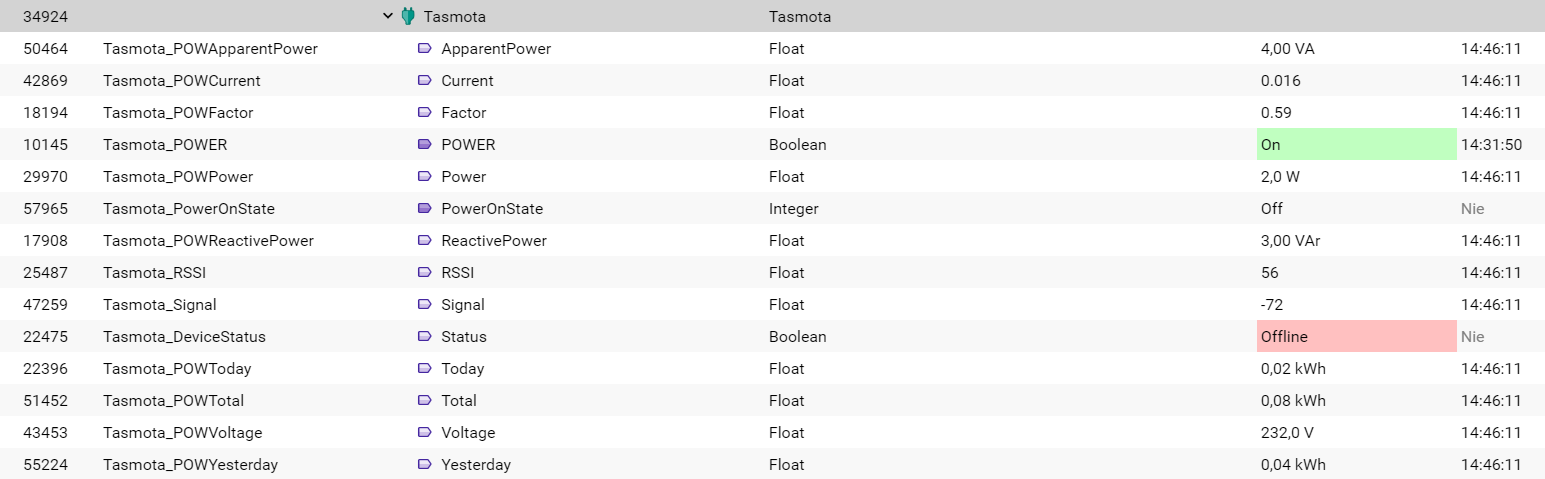Screen dimensions: 1545x479
Task: Click the variable icon beside ApparentPower
Action: point(424,48)
